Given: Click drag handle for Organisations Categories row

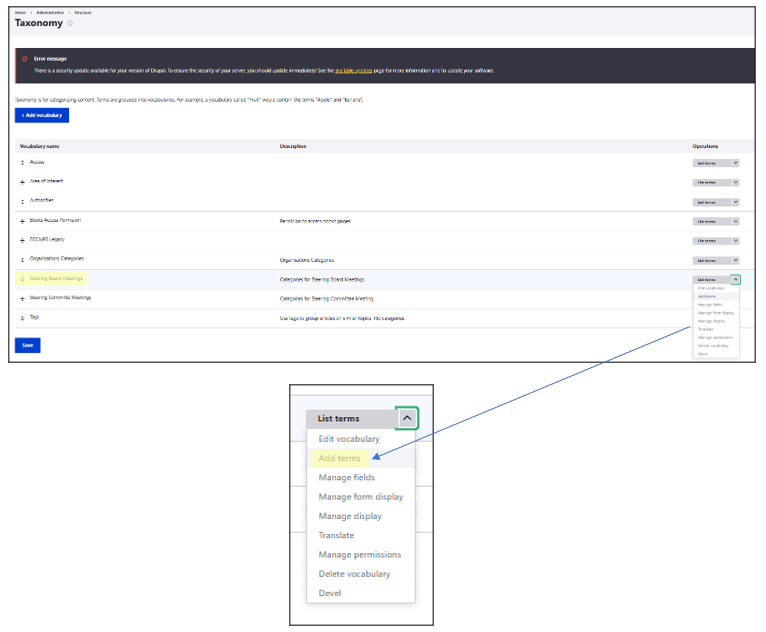Looking at the screenshot, I should tap(22, 260).
